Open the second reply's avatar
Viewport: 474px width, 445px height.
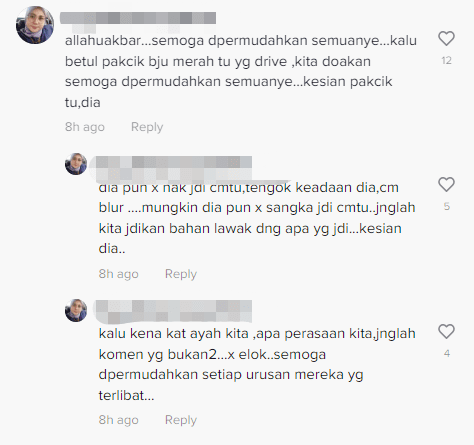76,310
